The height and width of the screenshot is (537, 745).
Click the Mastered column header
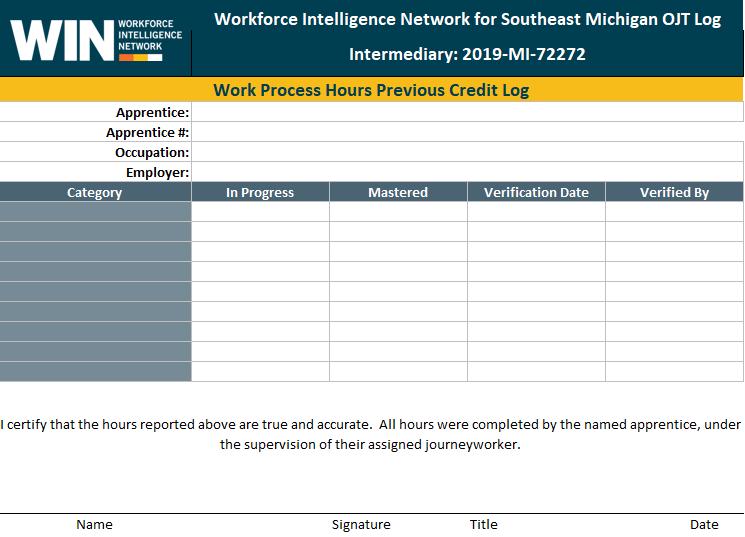398,192
